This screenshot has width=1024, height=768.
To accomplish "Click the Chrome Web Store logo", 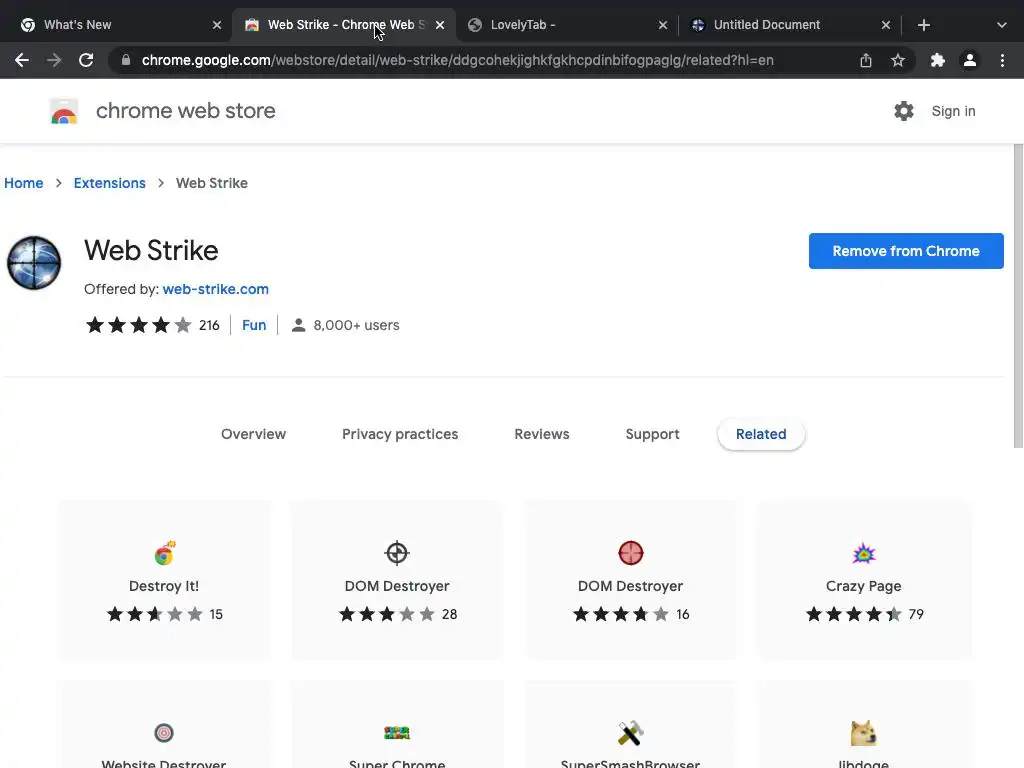I will 64,111.
